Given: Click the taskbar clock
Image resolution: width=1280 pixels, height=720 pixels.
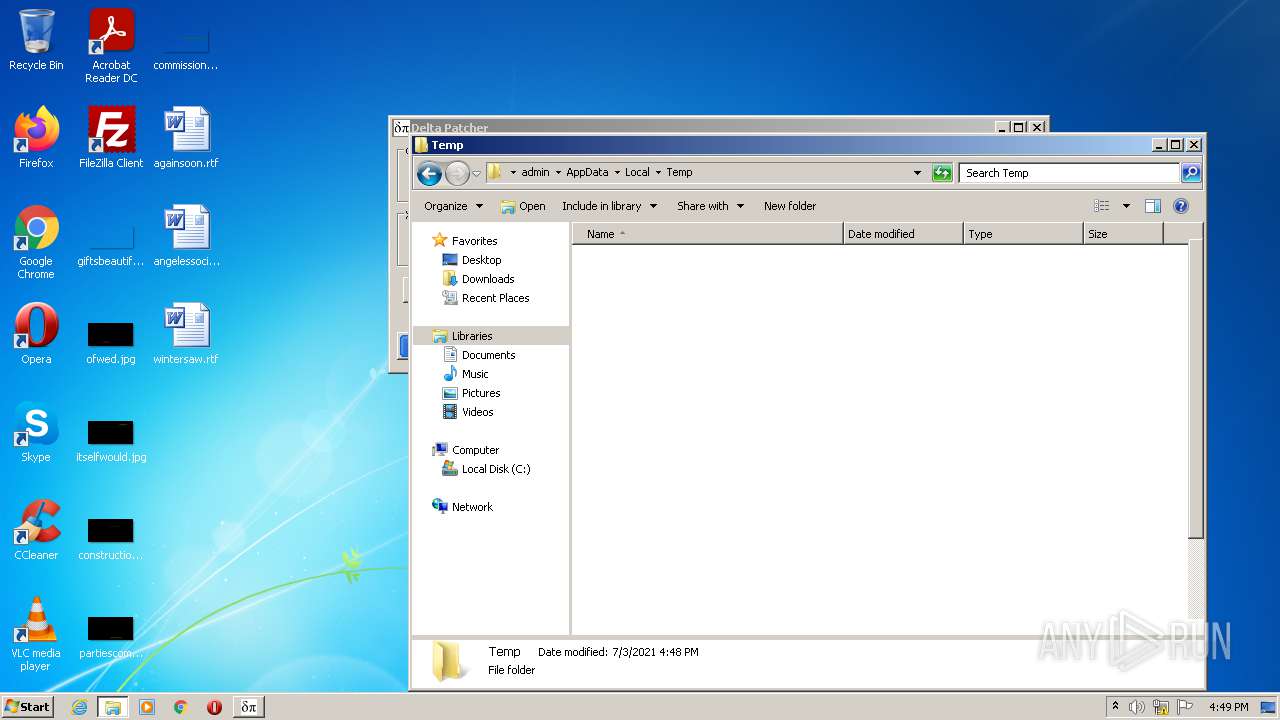Looking at the screenshot, I should coord(1228,707).
